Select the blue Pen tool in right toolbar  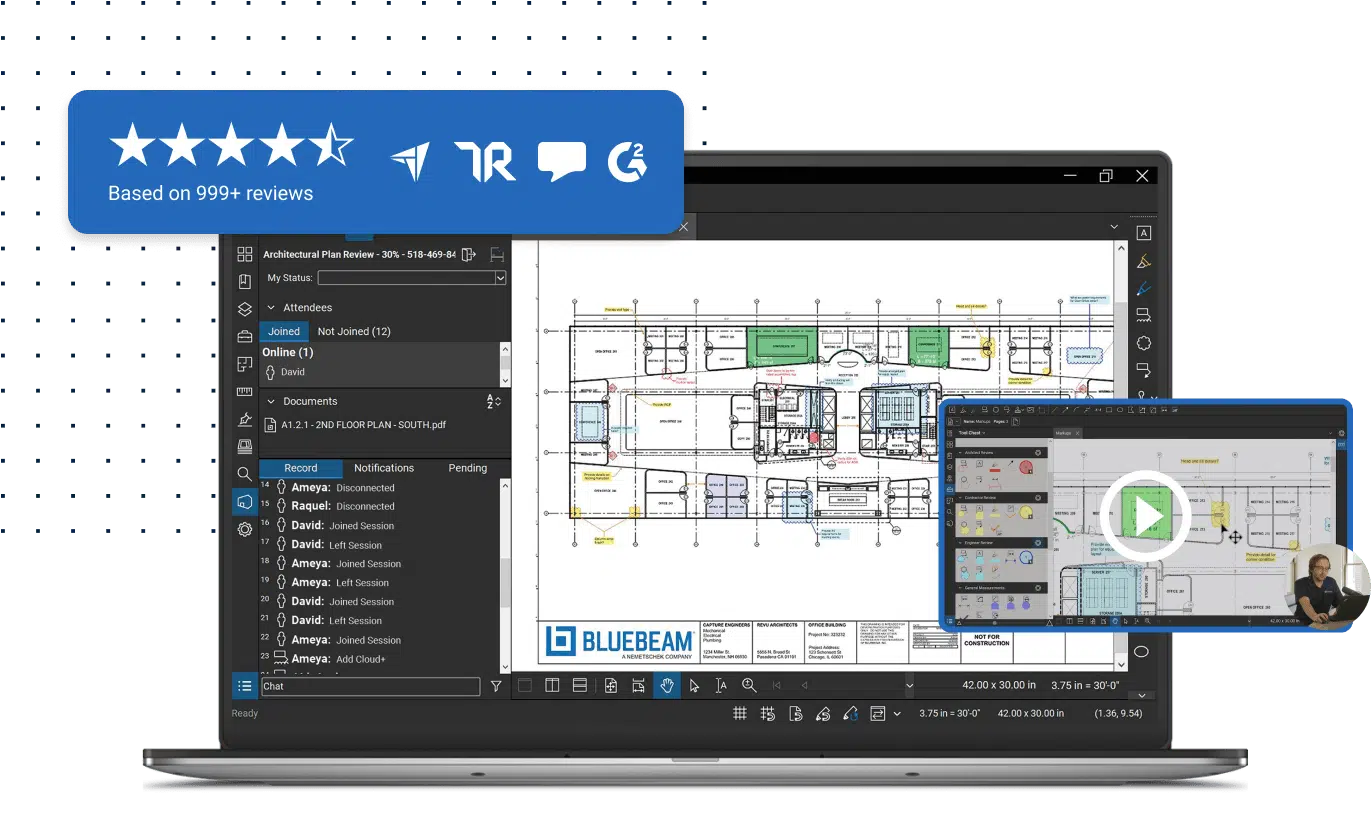[1144, 288]
